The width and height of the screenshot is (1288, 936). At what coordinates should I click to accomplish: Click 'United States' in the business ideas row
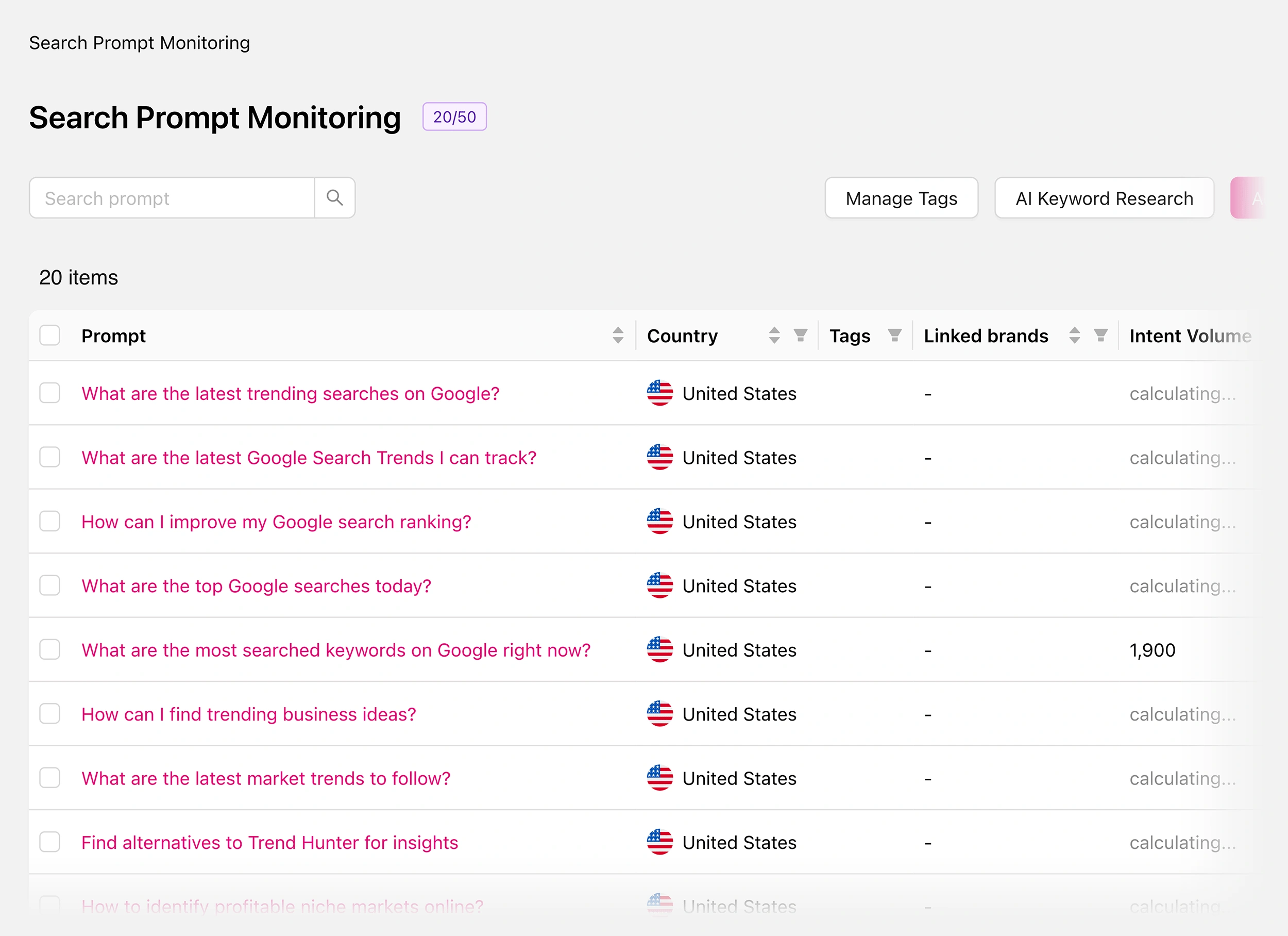[739, 714]
